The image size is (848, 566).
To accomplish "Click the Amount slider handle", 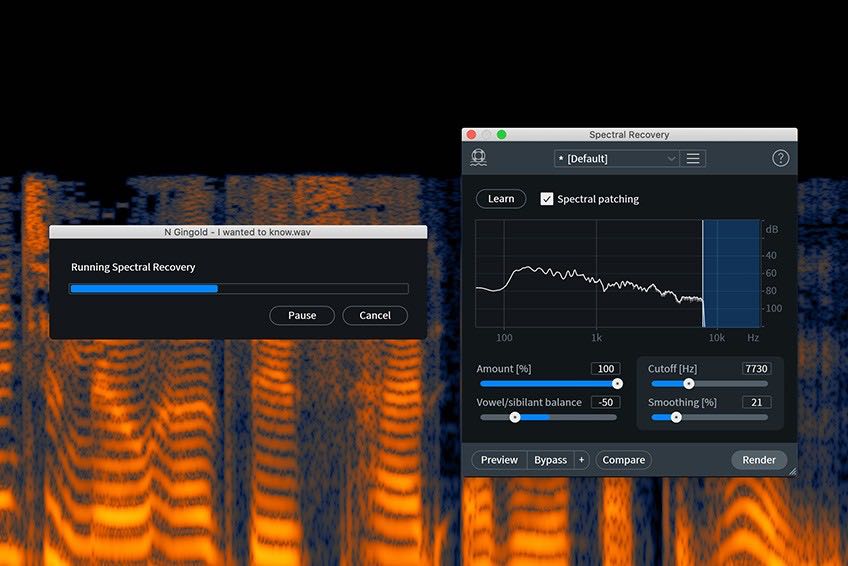I will point(617,383).
